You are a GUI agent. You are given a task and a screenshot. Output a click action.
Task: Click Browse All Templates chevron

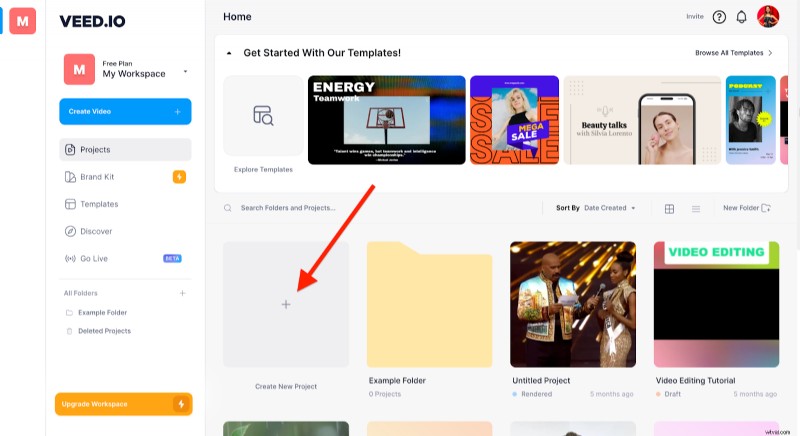(770, 53)
